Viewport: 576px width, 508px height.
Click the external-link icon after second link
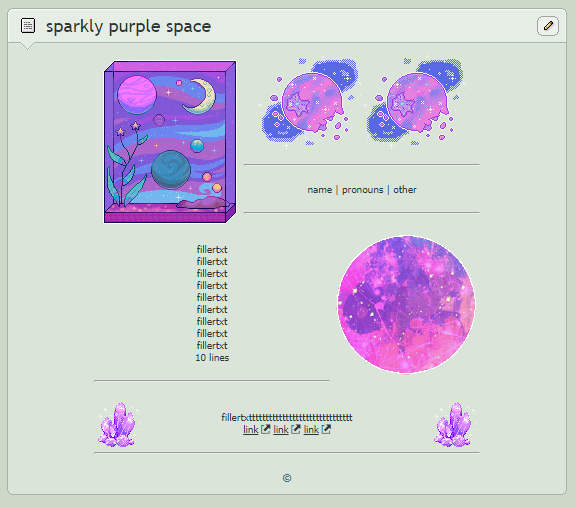pos(296,429)
